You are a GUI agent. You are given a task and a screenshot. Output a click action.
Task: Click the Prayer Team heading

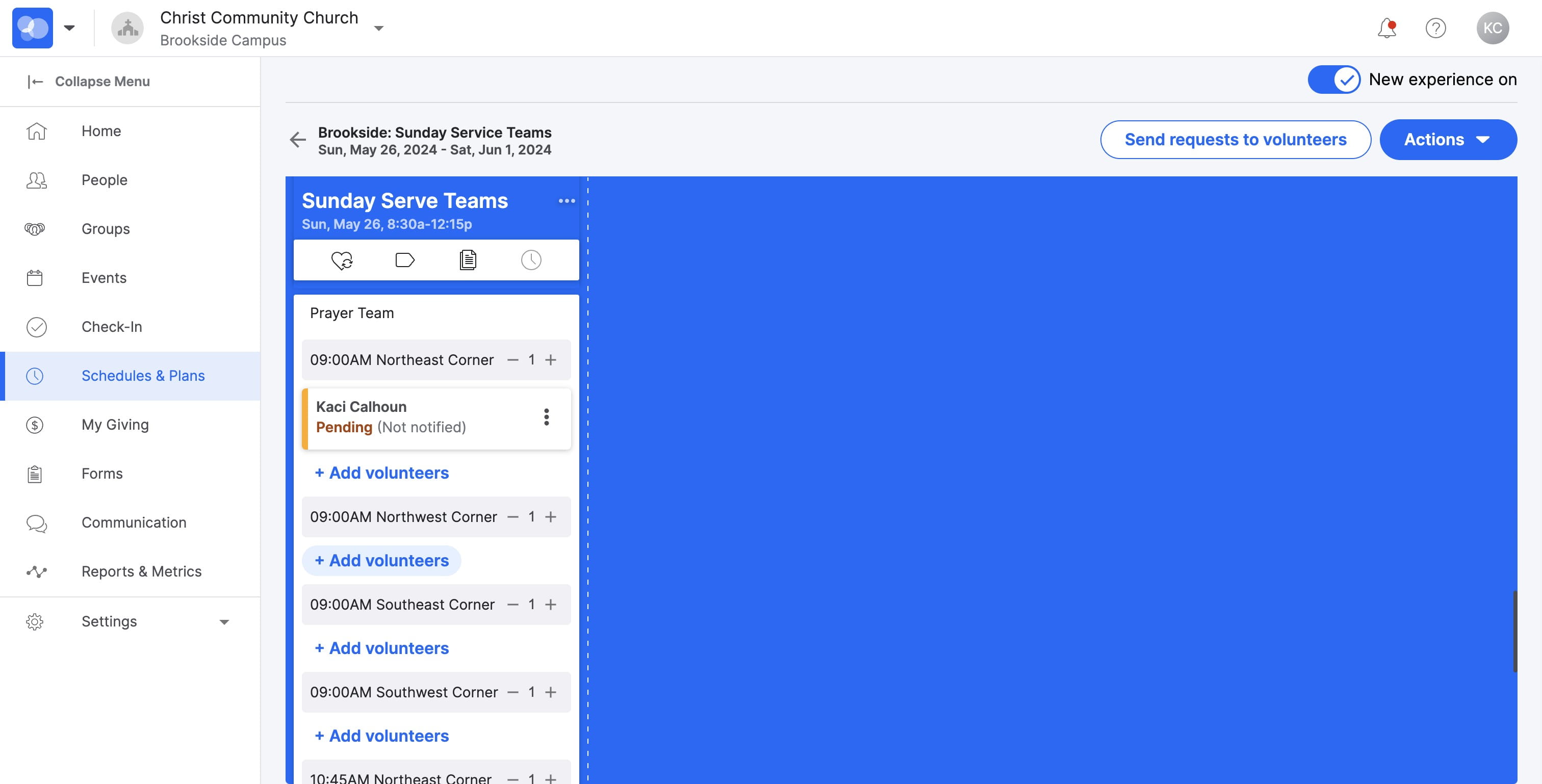click(x=352, y=313)
